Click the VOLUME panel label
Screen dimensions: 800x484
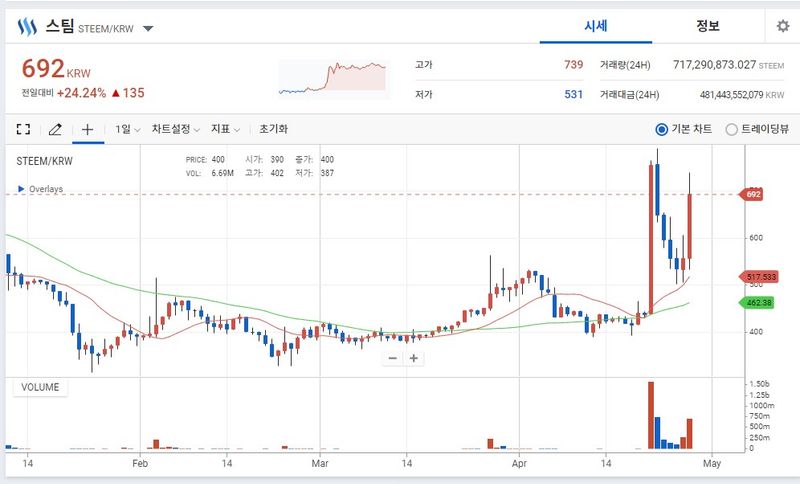40,387
